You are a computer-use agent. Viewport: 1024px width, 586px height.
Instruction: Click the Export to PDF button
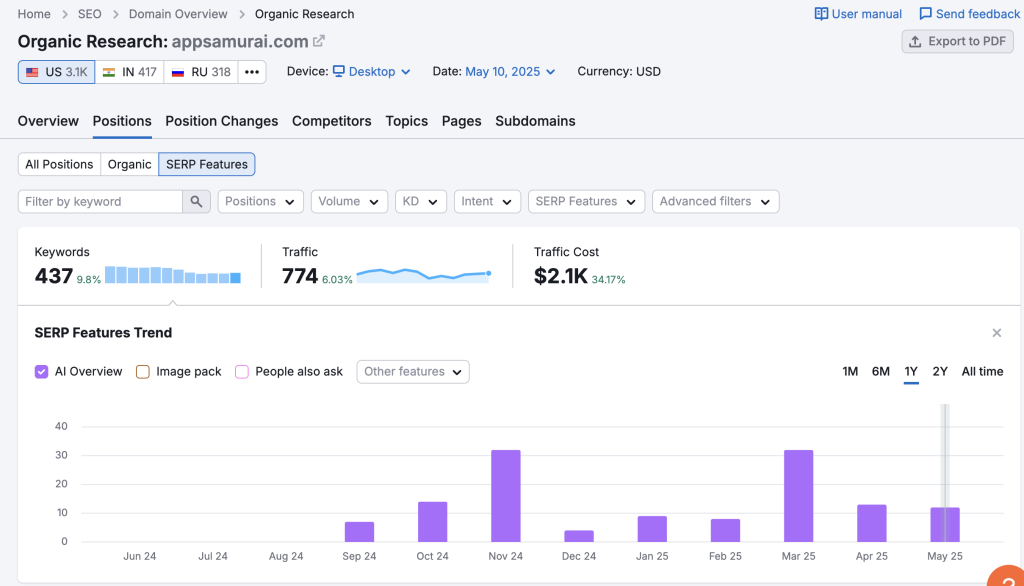click(957, 41)
